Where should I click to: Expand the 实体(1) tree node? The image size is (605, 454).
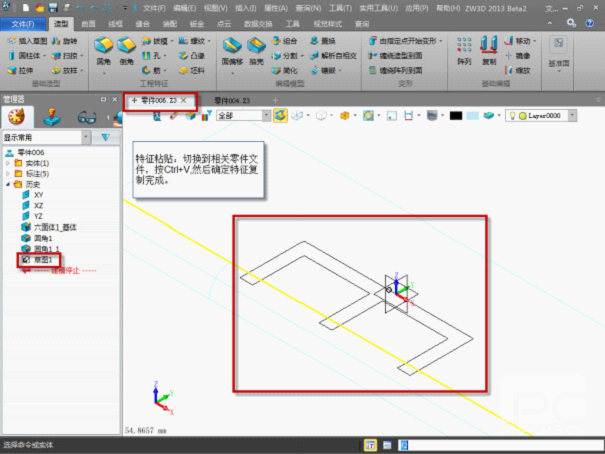point(8,163)
